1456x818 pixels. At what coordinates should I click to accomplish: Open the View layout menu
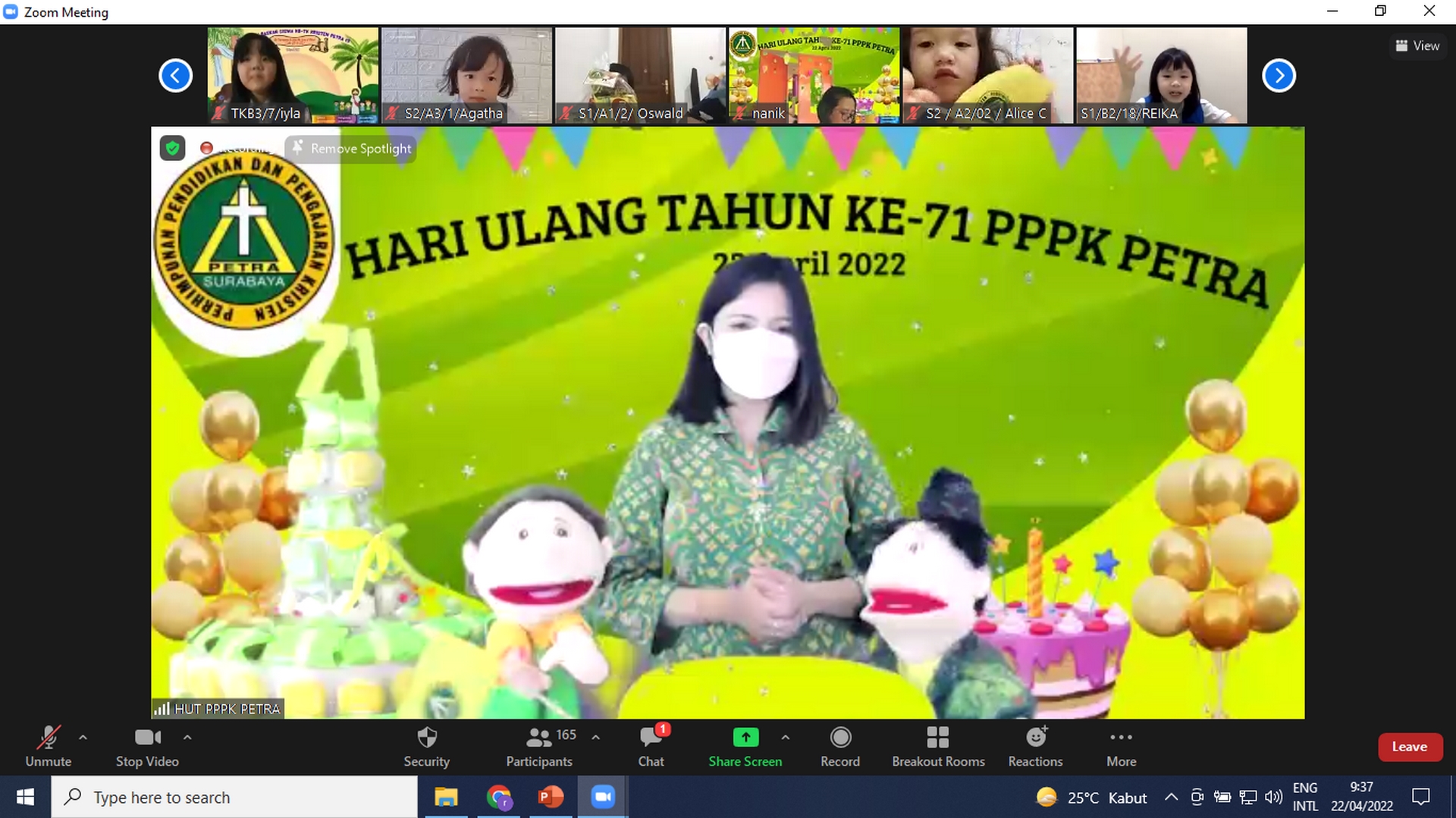tap(1417, 45)
